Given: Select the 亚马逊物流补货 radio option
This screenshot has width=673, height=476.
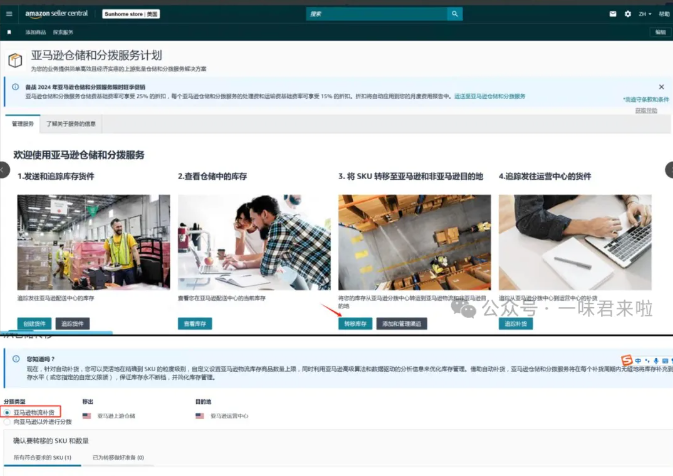Looking at the screenshot, I should (x=8, y=411).
